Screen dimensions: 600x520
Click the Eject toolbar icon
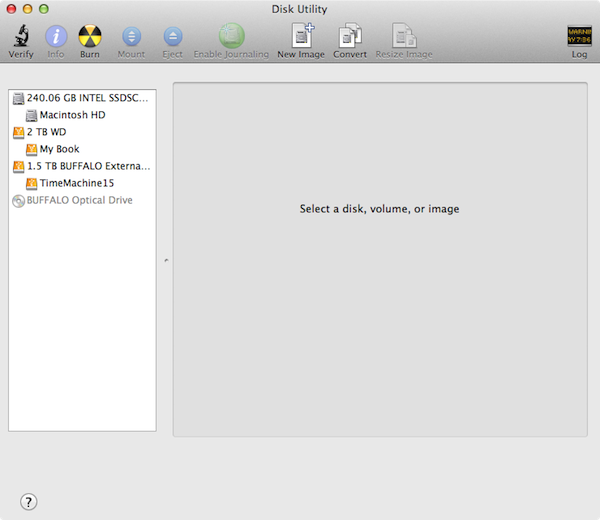click(173, 36)
